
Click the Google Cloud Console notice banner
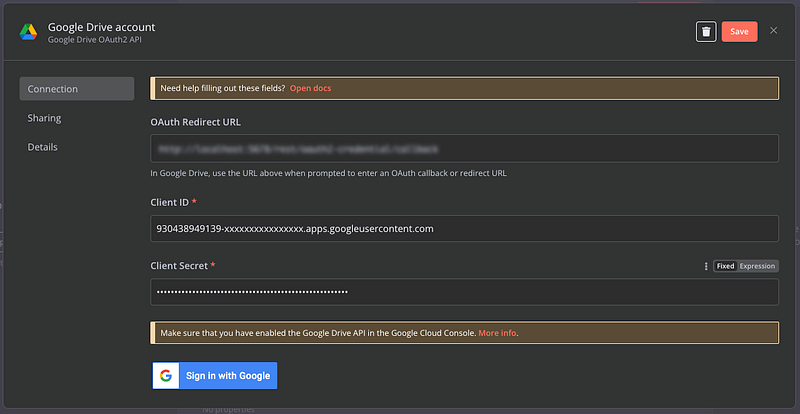point(330,332)
